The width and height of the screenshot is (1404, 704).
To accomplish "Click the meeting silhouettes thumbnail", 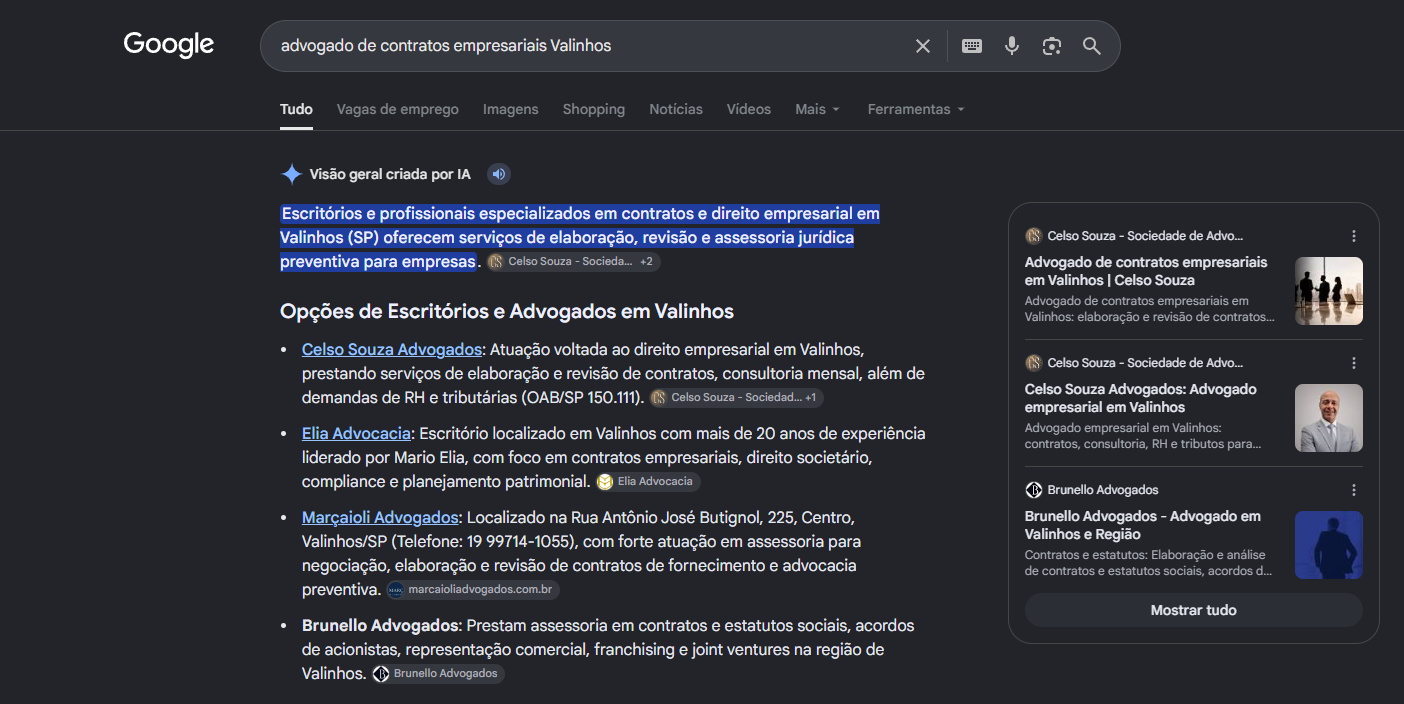I will coord(1329,291).
